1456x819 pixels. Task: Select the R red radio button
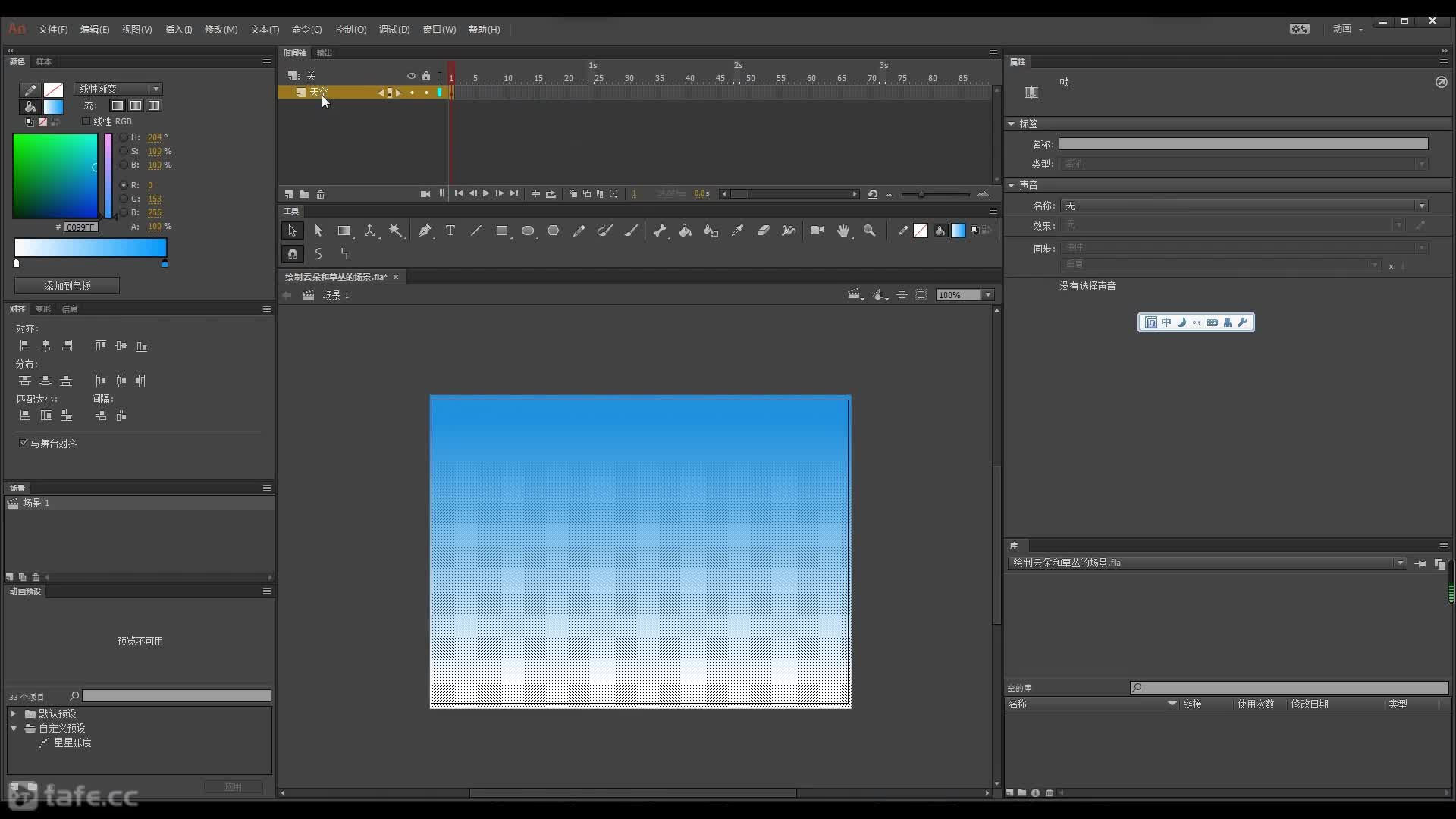[124, 185]
